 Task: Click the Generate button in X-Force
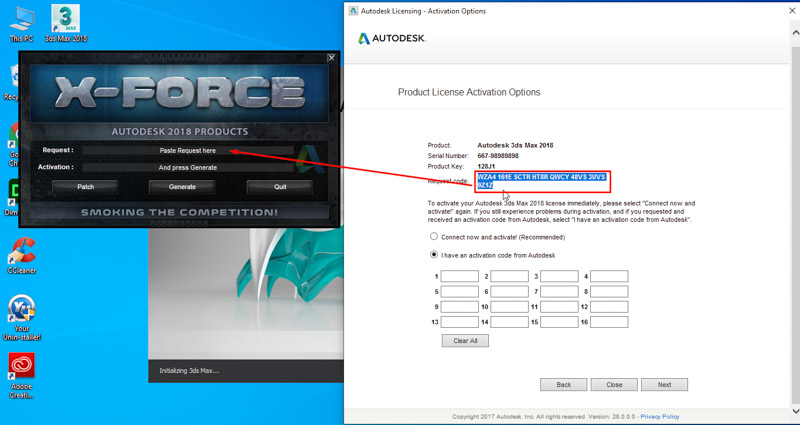coord(182,187)
